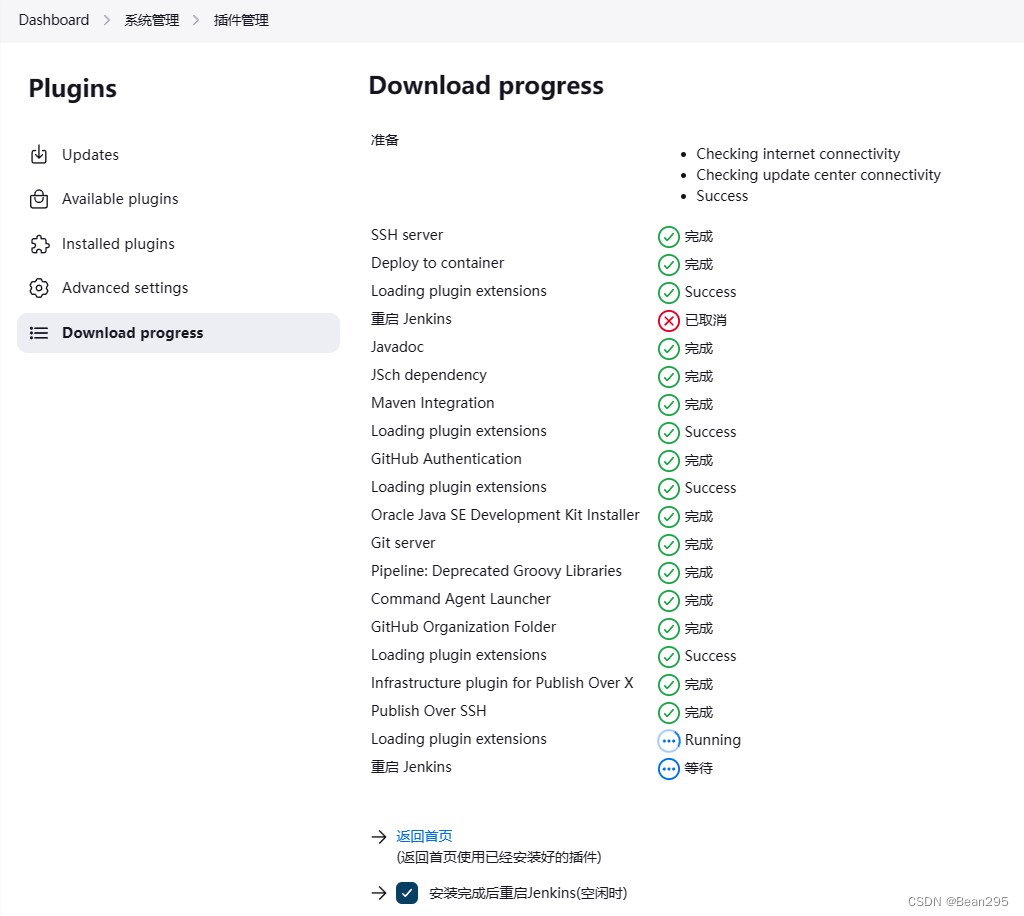The height and width of the screenshot is (916, 1024).
Task: Go to the Installed plugins section
Action: click(118, 244)
